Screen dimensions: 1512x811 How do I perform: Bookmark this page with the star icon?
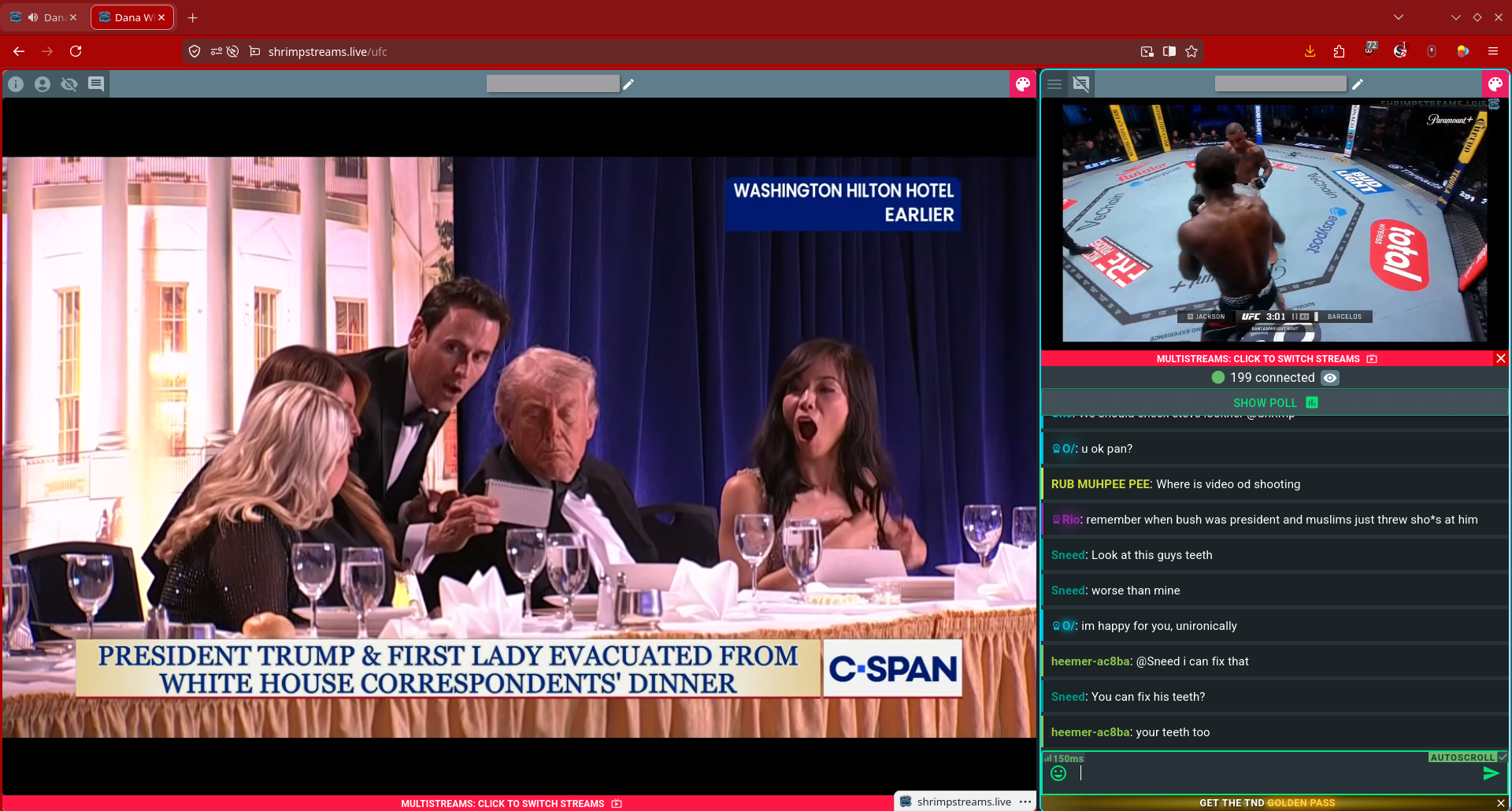(x=1191, y=51)
